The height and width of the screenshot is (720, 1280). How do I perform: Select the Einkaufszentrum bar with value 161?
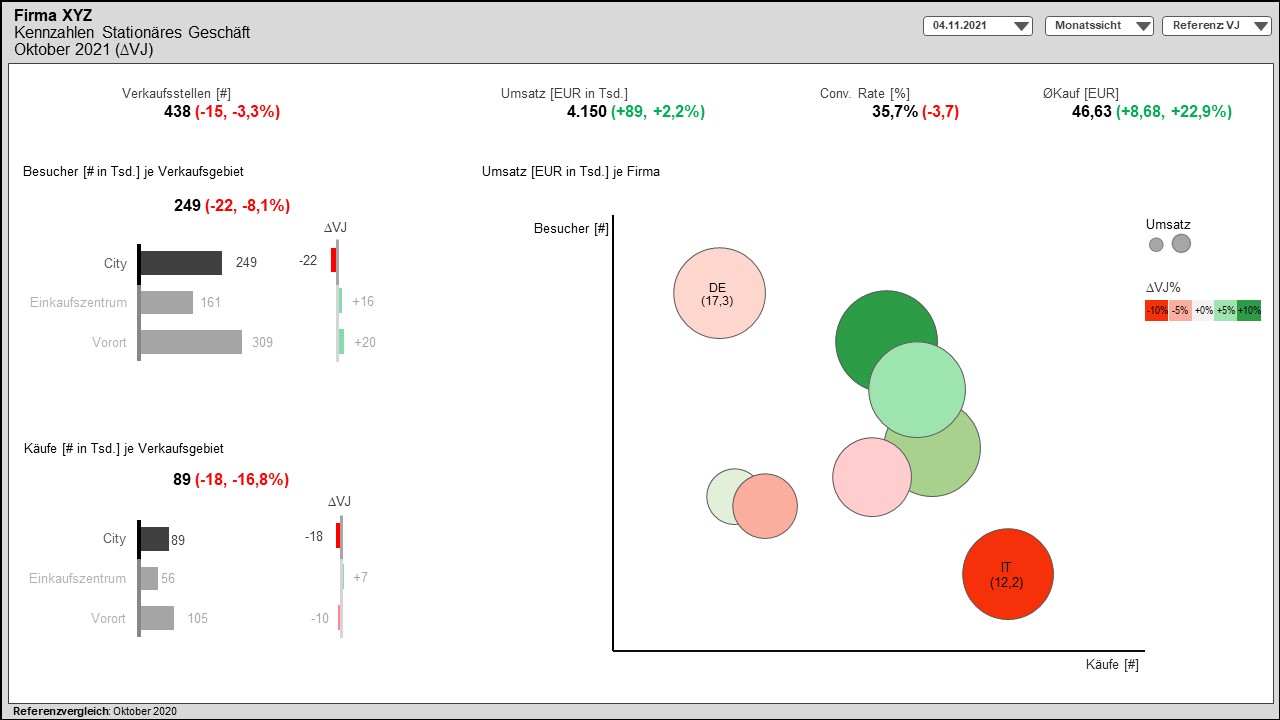click(166, 302)
